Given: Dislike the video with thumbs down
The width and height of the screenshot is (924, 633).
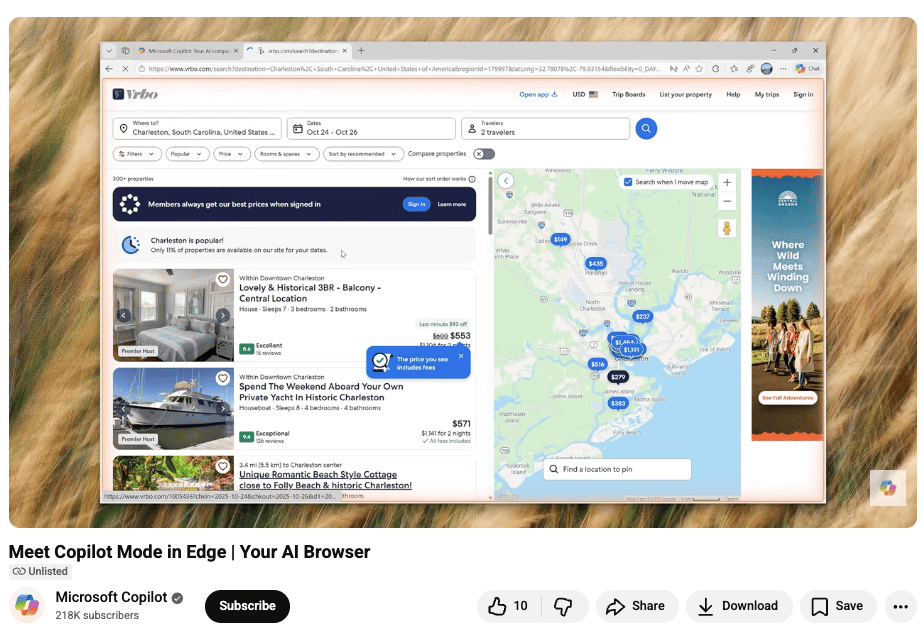Looking at the screenshot, I should click(564, 606).
